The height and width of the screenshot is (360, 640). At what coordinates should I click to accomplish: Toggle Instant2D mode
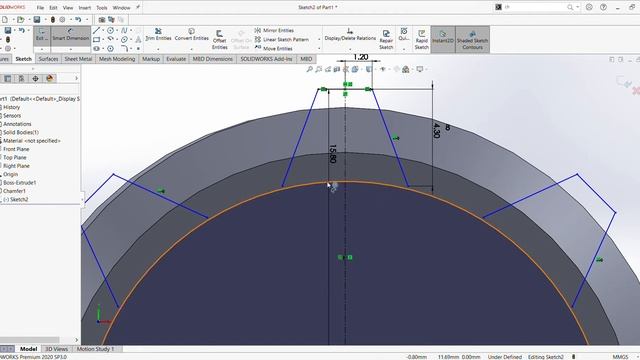[443, 39]
